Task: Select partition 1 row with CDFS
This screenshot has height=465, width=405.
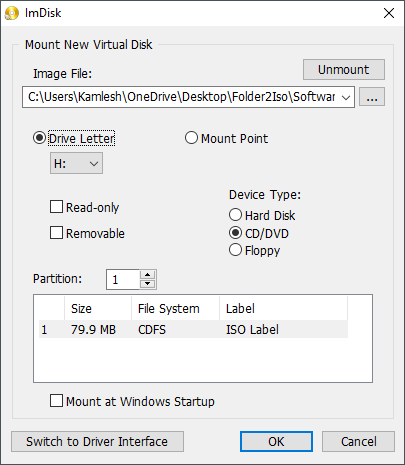Action: [x=193, y=330]
